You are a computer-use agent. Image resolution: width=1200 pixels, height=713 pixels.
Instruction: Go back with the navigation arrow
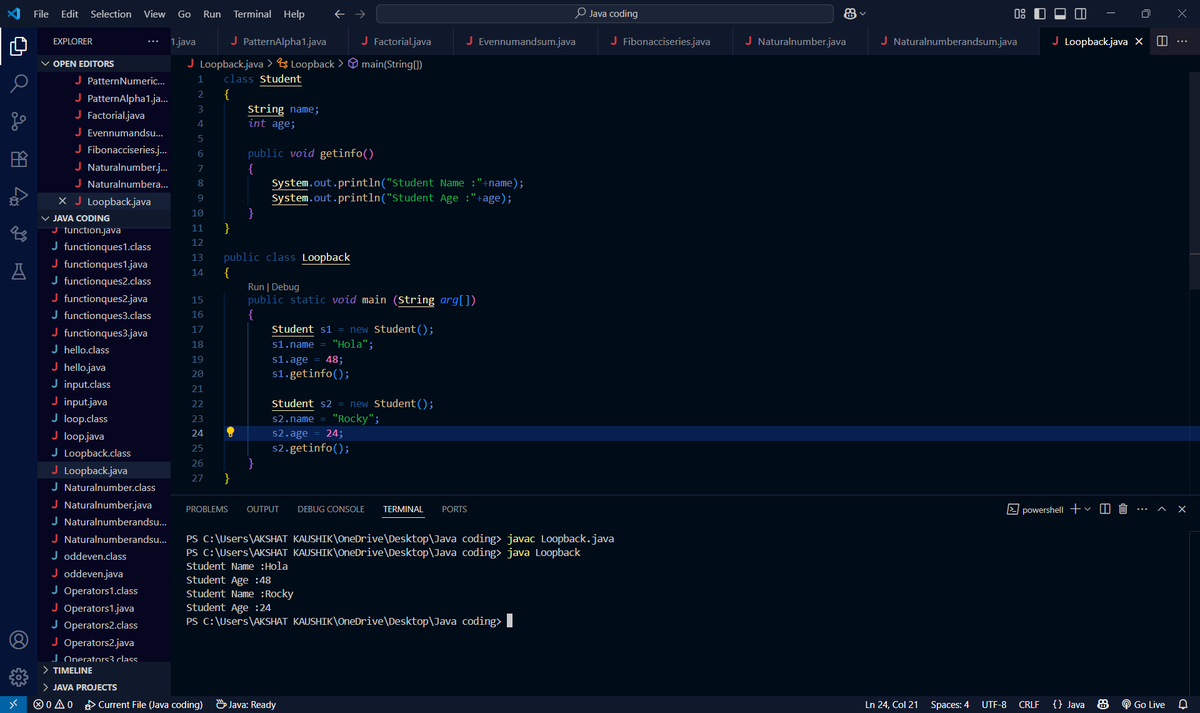coord(339,14)
